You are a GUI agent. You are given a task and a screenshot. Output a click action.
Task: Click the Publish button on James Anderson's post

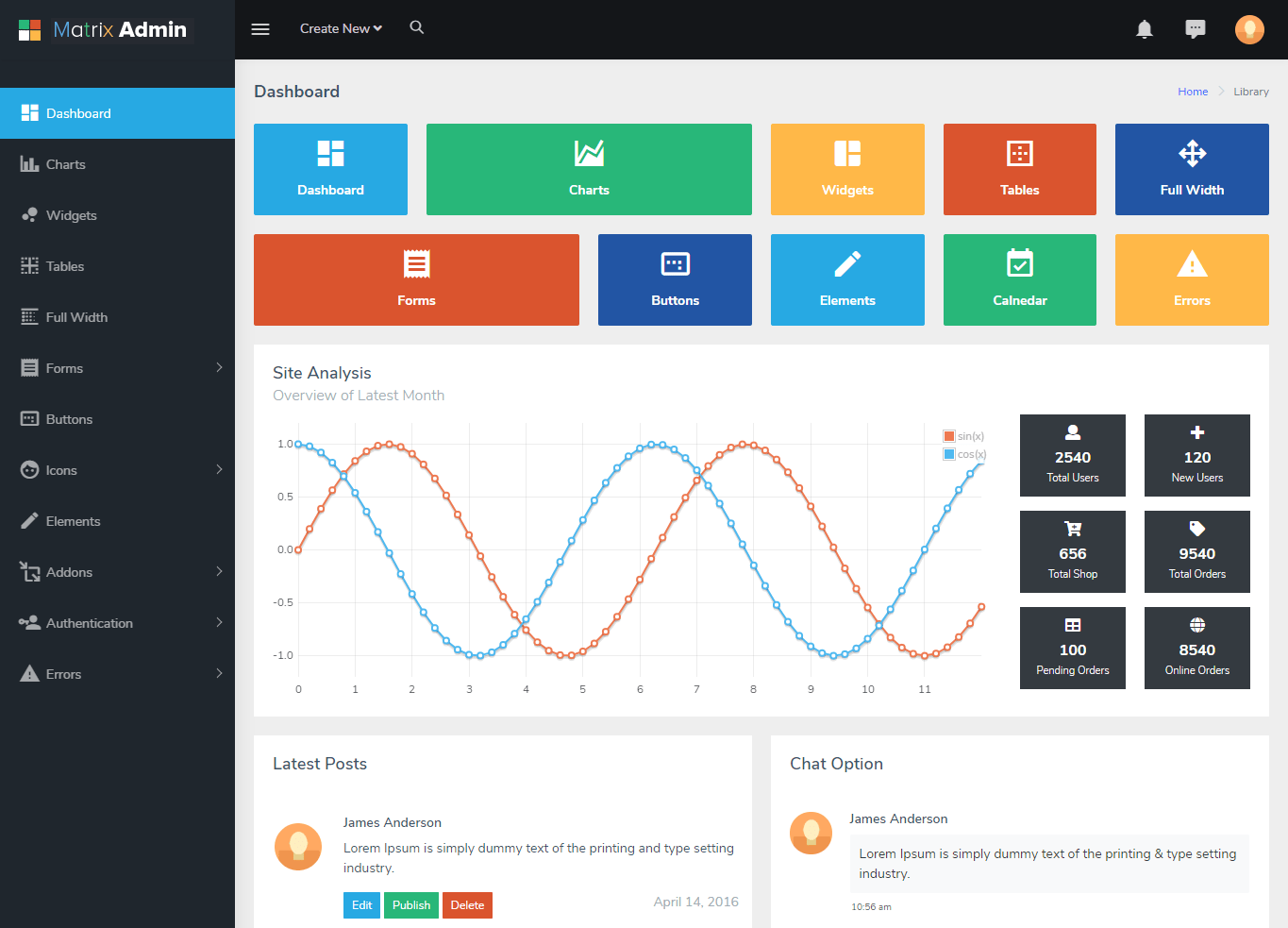coord(410,904)
